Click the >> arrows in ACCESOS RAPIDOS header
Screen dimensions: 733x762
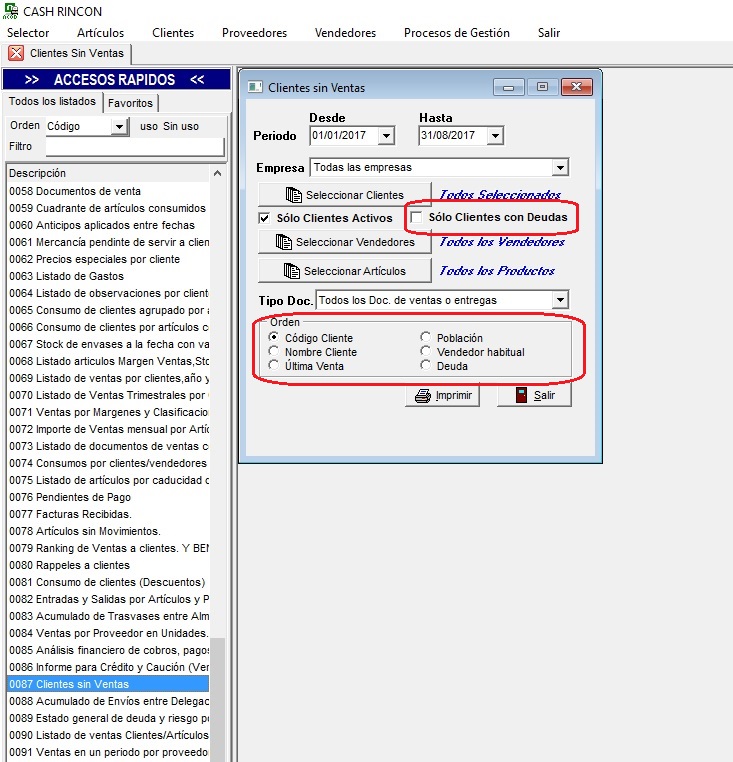[32, 80]
